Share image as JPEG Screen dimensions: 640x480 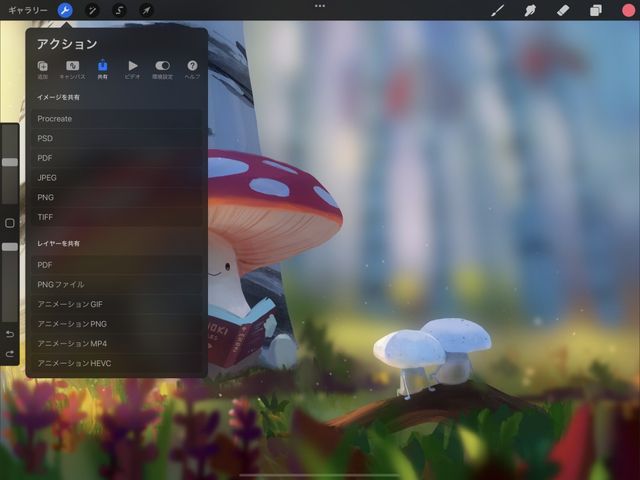tap(117, 178)
